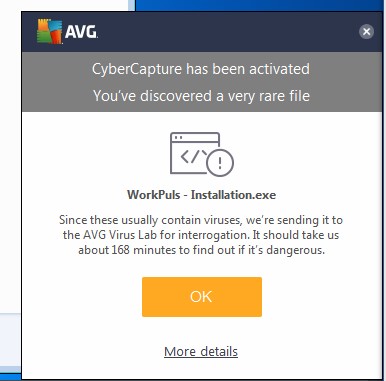This screenshot has width=386, height=381.
Task: Select the WorkPuls - Installation.exe file name
Action: pos(201,194)
